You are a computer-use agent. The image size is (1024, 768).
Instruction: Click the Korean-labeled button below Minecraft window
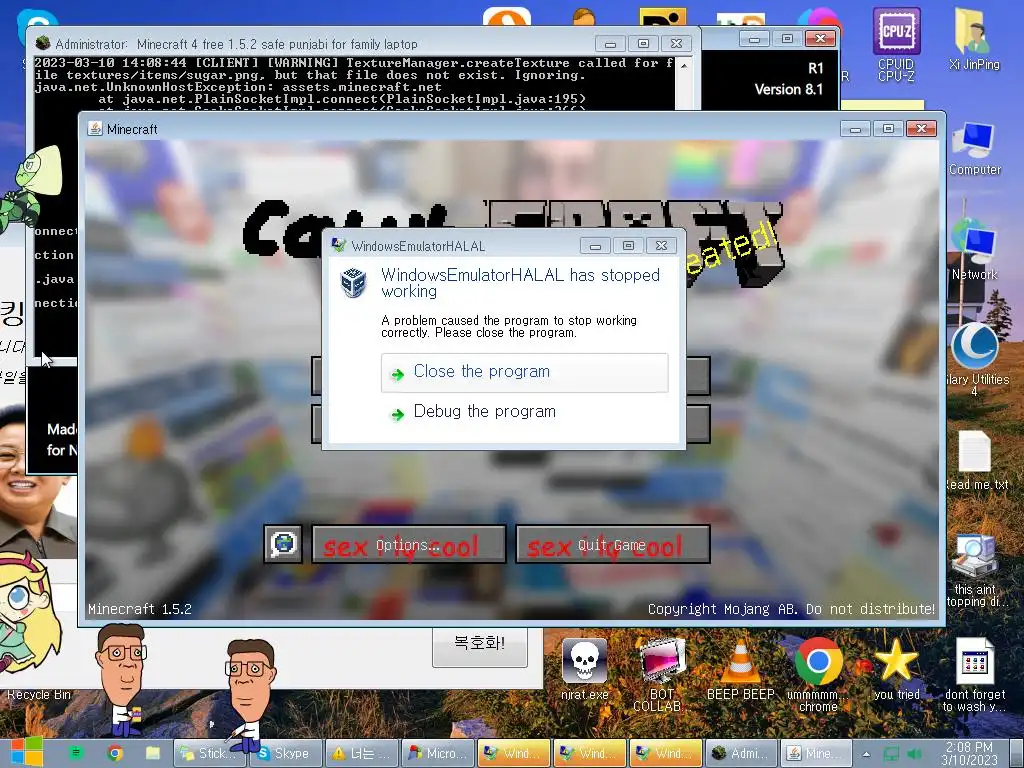coord(479,645)
